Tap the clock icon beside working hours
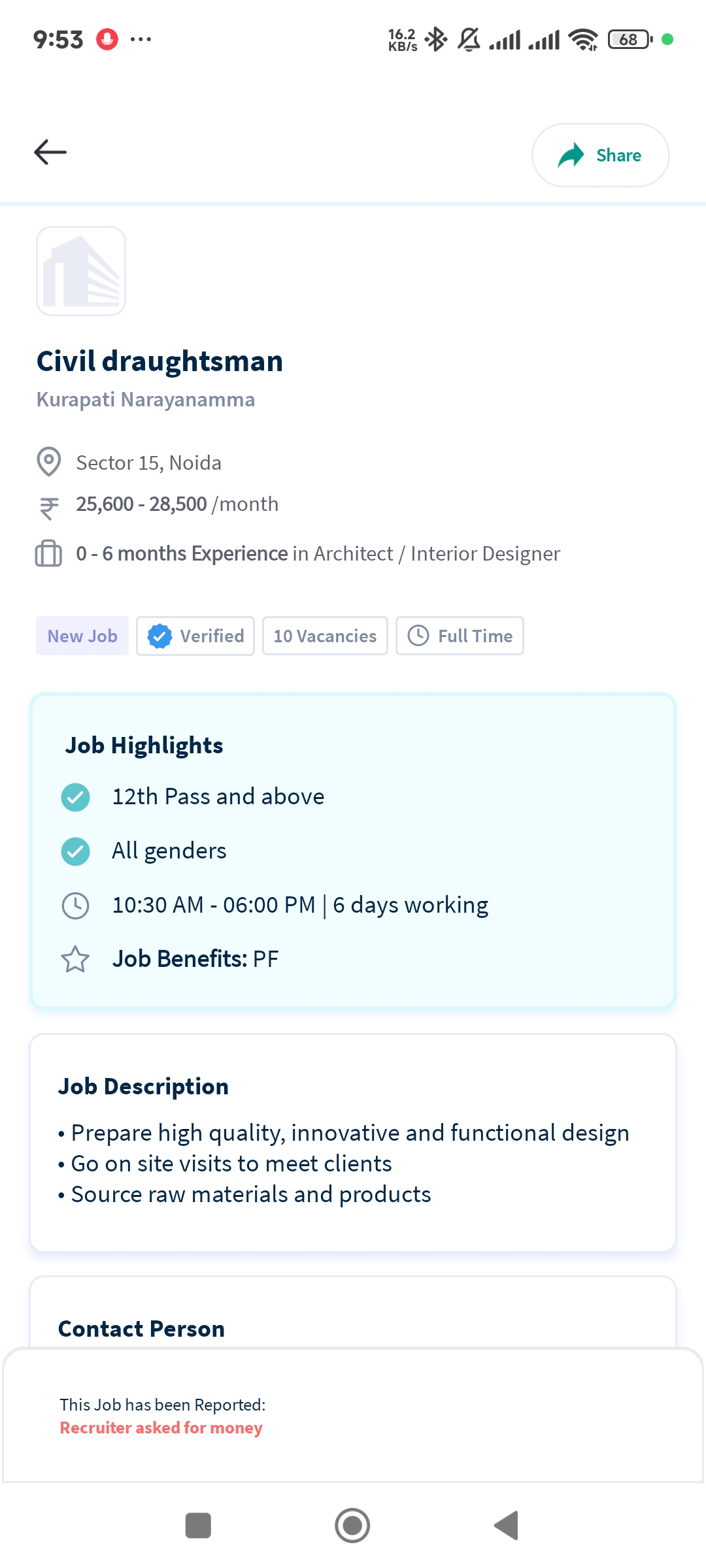The image size is (706, 1568). (75, 906)
